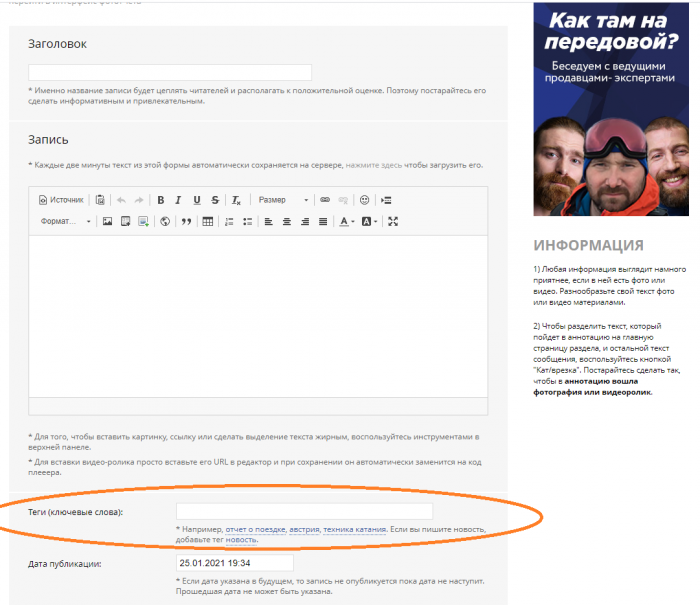Screen dimensions: 700x605
Task: Apply strikethrough formatting
Action: pyautogui.click(x=215, y=200)
